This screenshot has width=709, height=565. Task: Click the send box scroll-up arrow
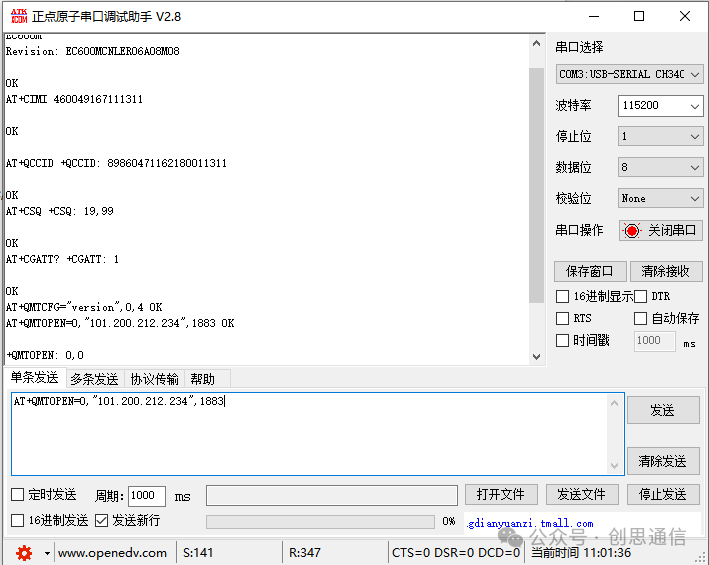tap(614, 403)
